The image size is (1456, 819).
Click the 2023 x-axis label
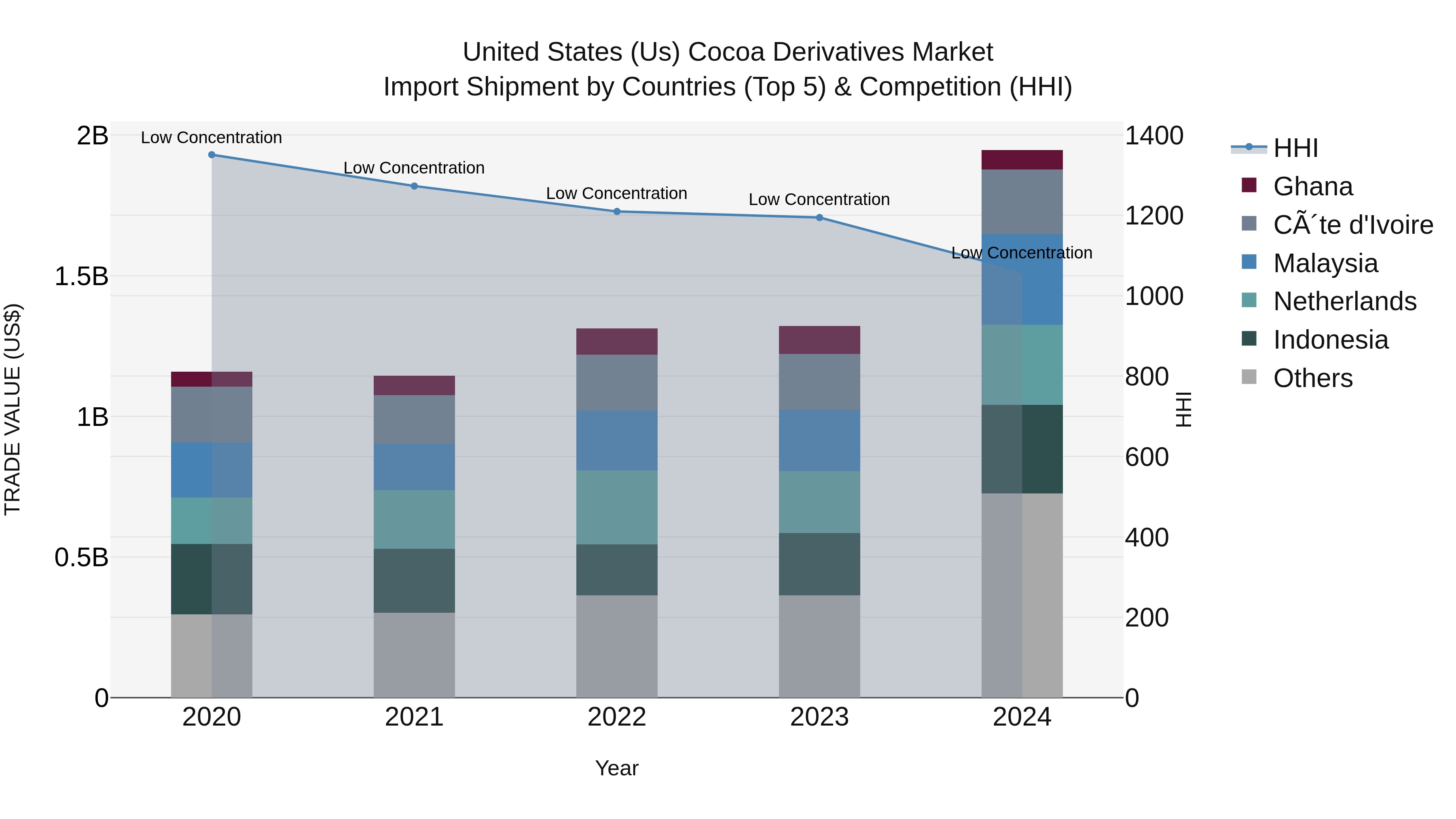pyautogui.click(x=819, y=717)
